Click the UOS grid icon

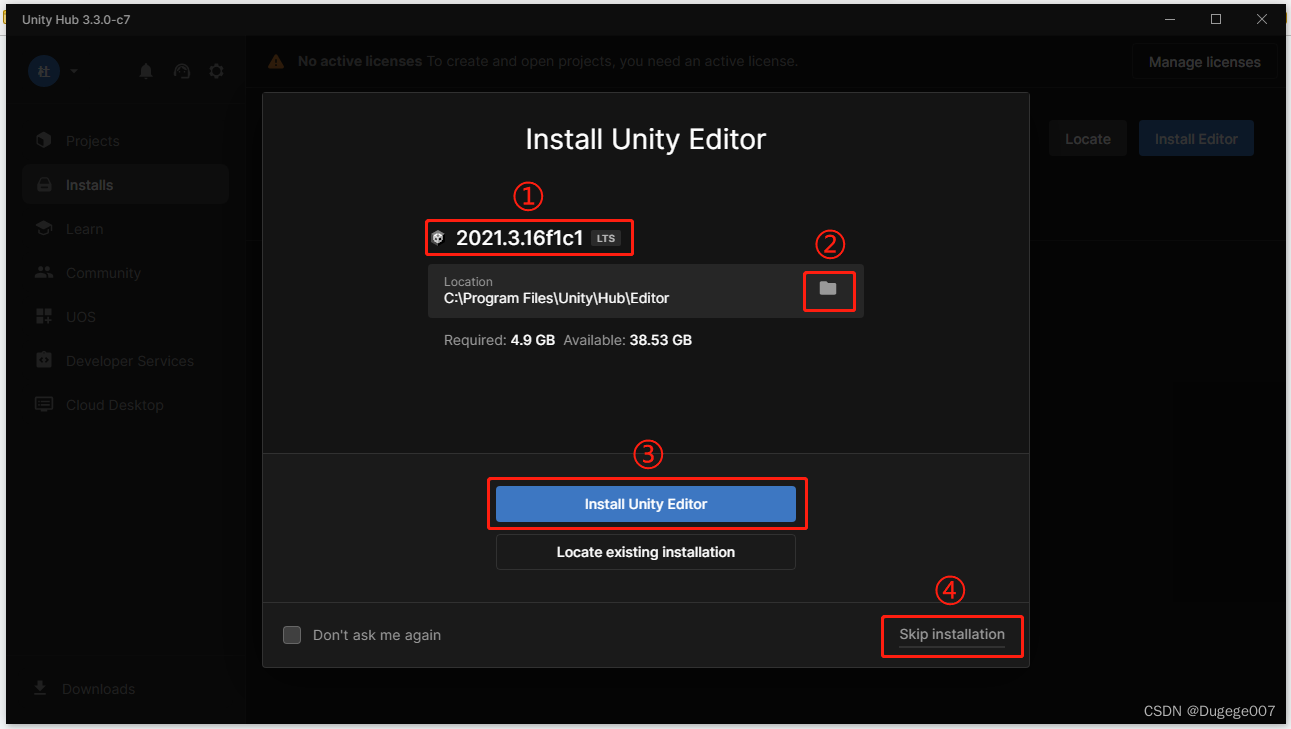point(44,317)
